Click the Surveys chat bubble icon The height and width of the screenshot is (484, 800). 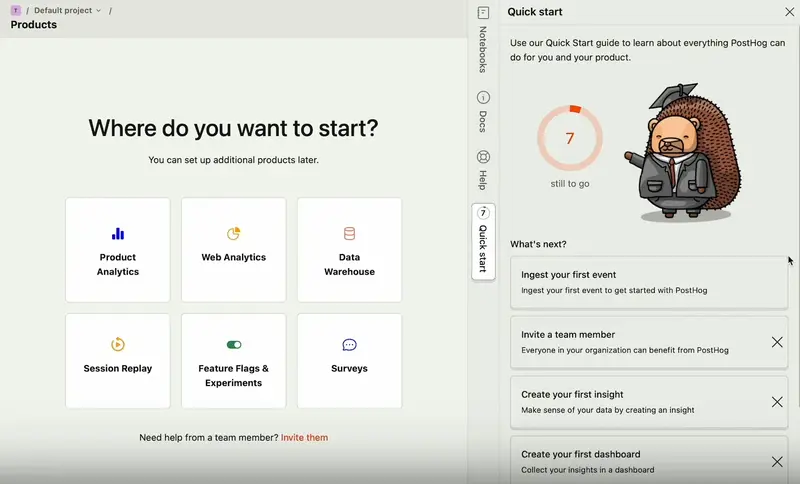(x=349, y=345)
